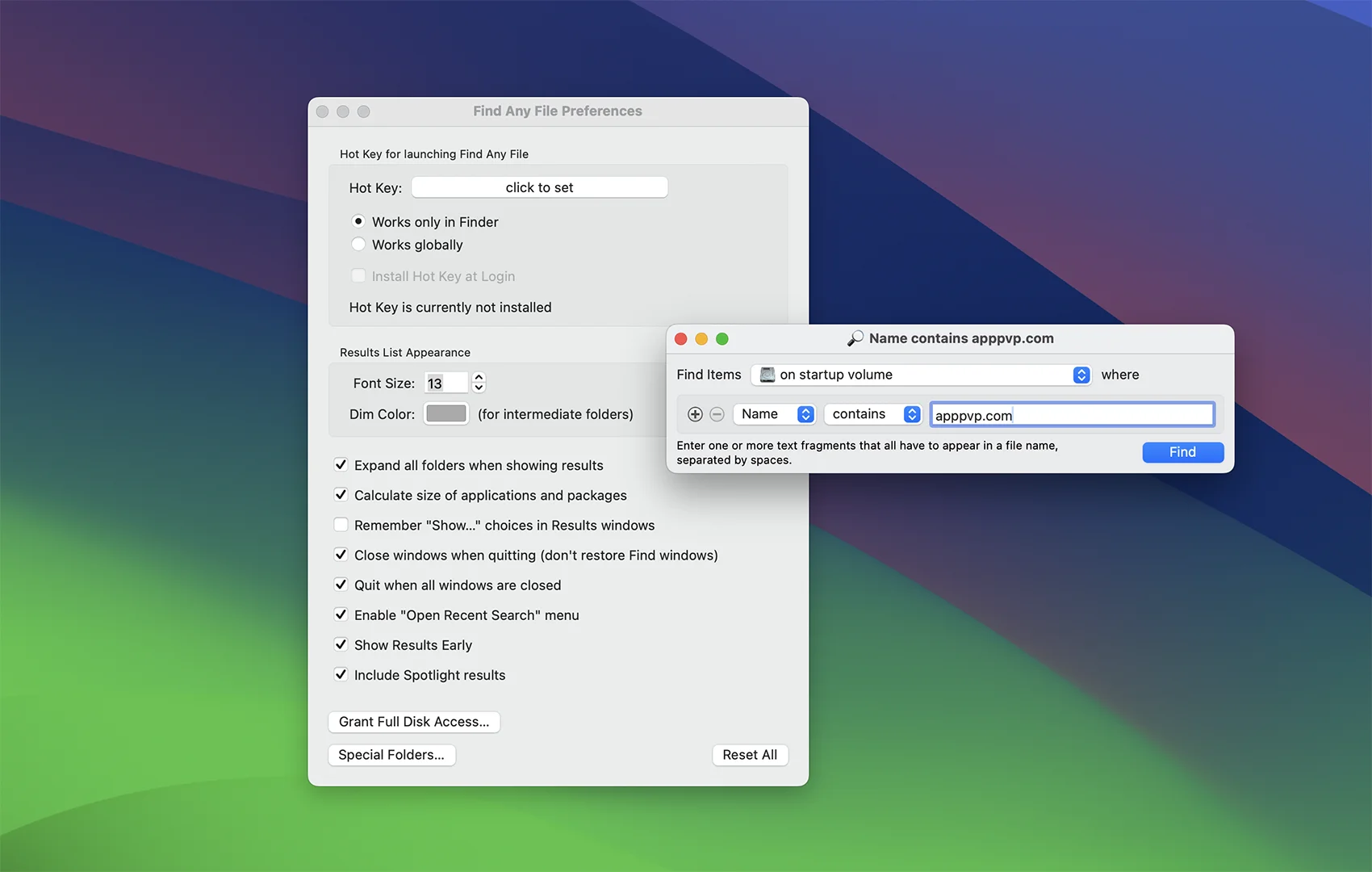Screen dimensions: 1372x872
Task: Click the magnifier icon in the Find window title
Action: pos(855,338)
